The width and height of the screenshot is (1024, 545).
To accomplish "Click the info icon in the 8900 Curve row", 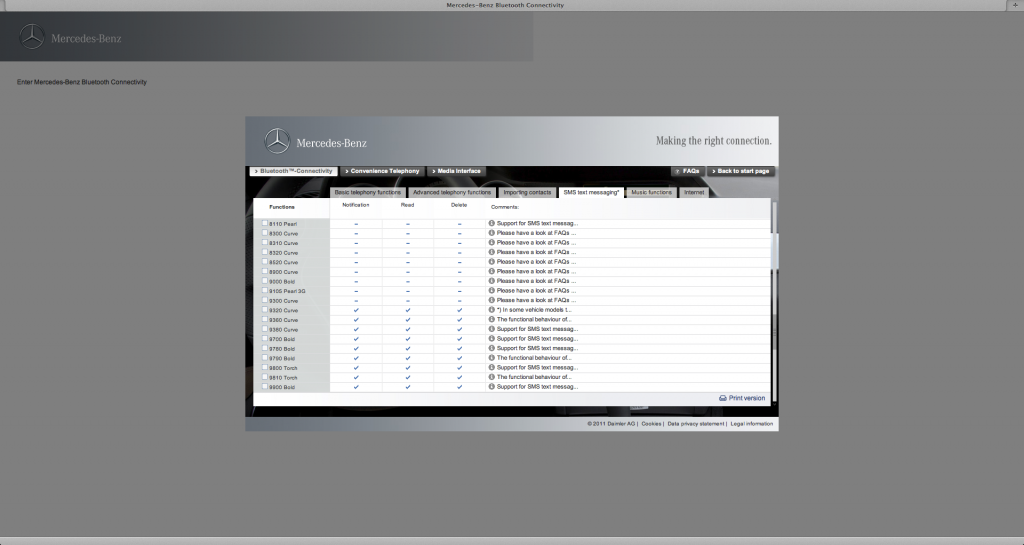I will coord(492,272).
